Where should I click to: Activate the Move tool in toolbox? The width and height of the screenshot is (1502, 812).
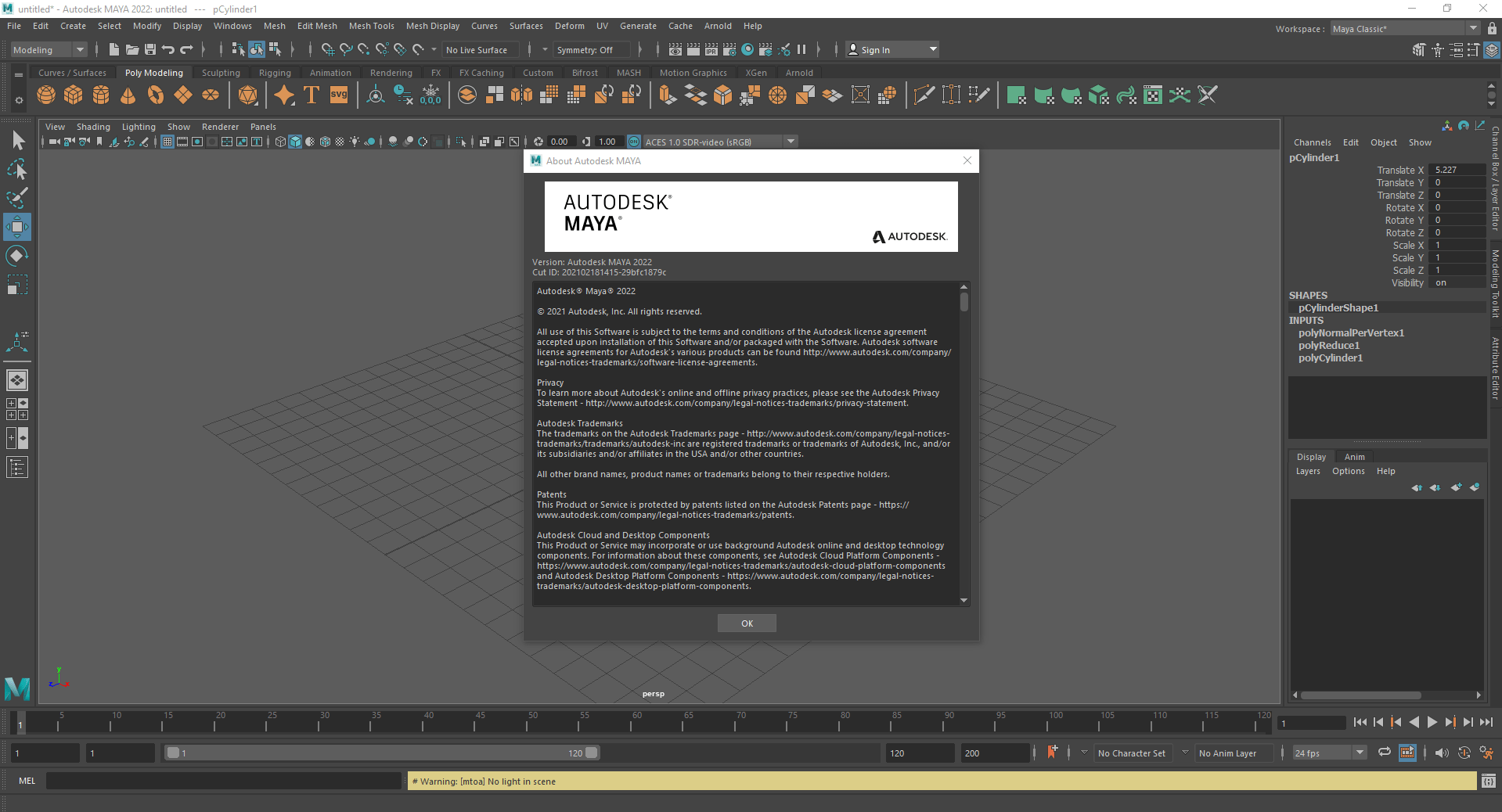(17, 227)
